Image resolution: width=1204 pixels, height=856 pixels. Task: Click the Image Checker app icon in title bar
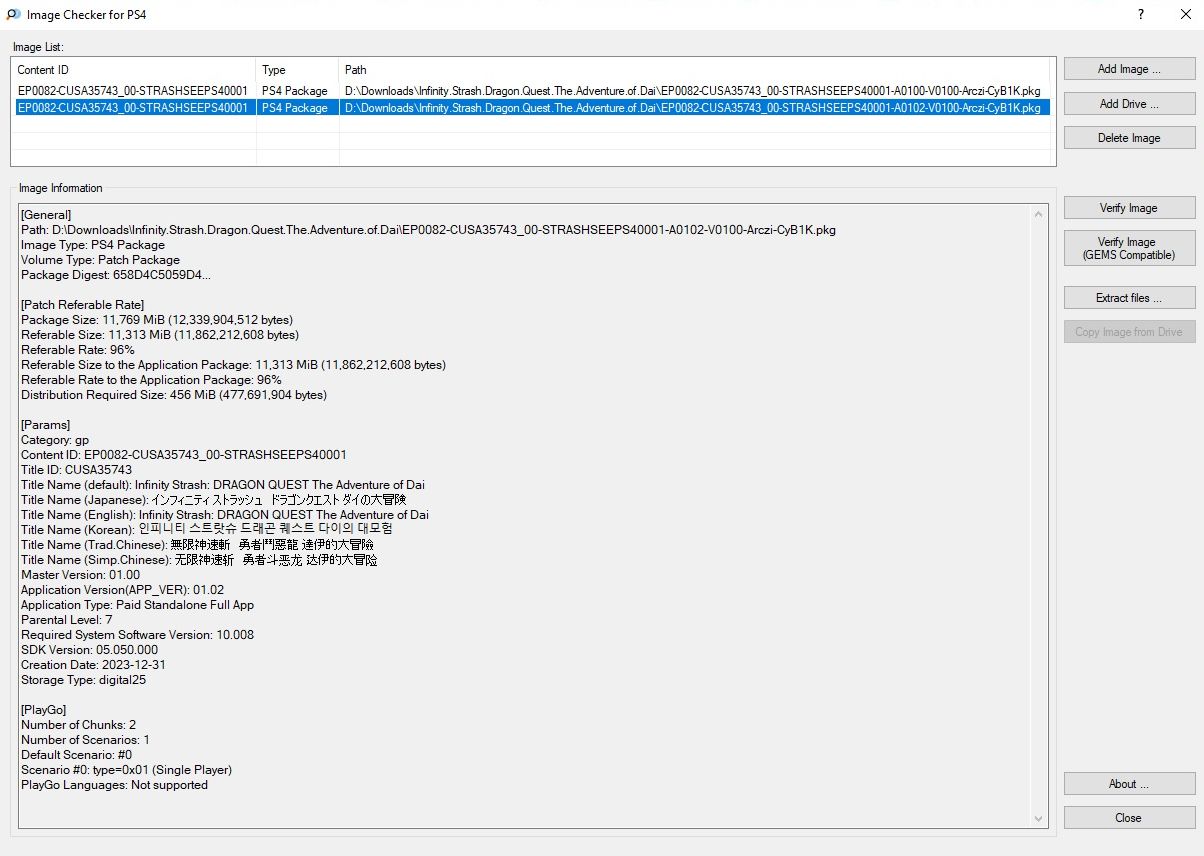coord(12,15)
